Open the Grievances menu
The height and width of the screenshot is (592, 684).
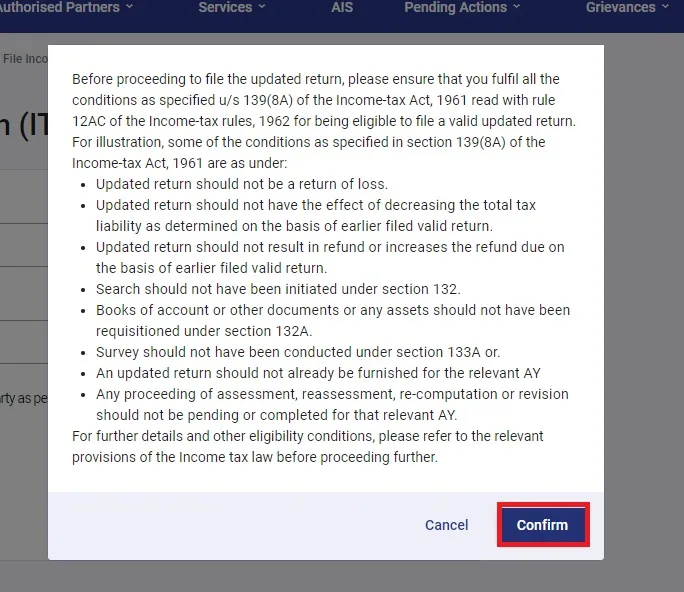627,7
